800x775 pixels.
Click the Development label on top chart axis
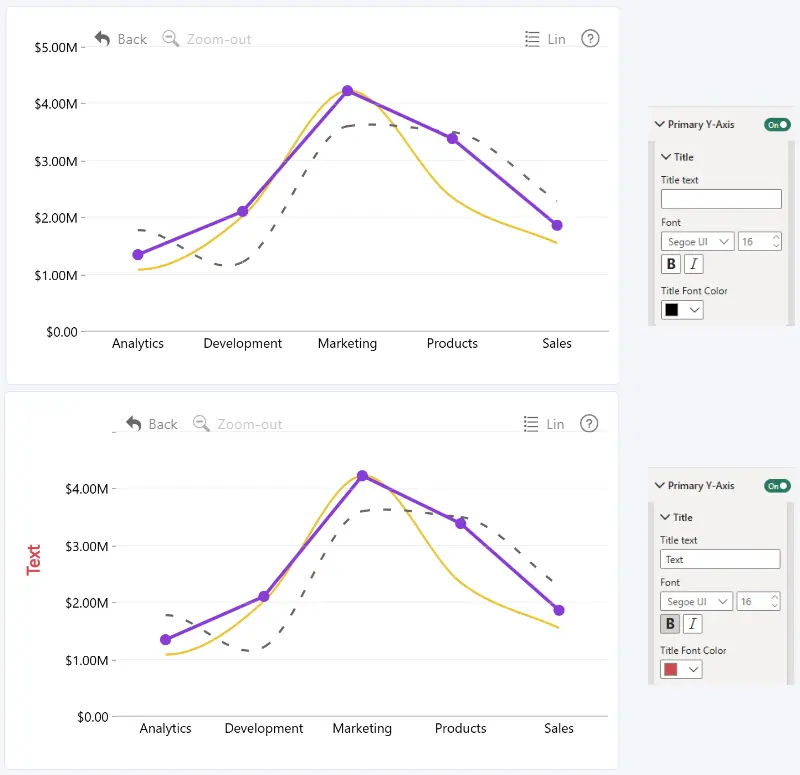click(x=242, y=343)
